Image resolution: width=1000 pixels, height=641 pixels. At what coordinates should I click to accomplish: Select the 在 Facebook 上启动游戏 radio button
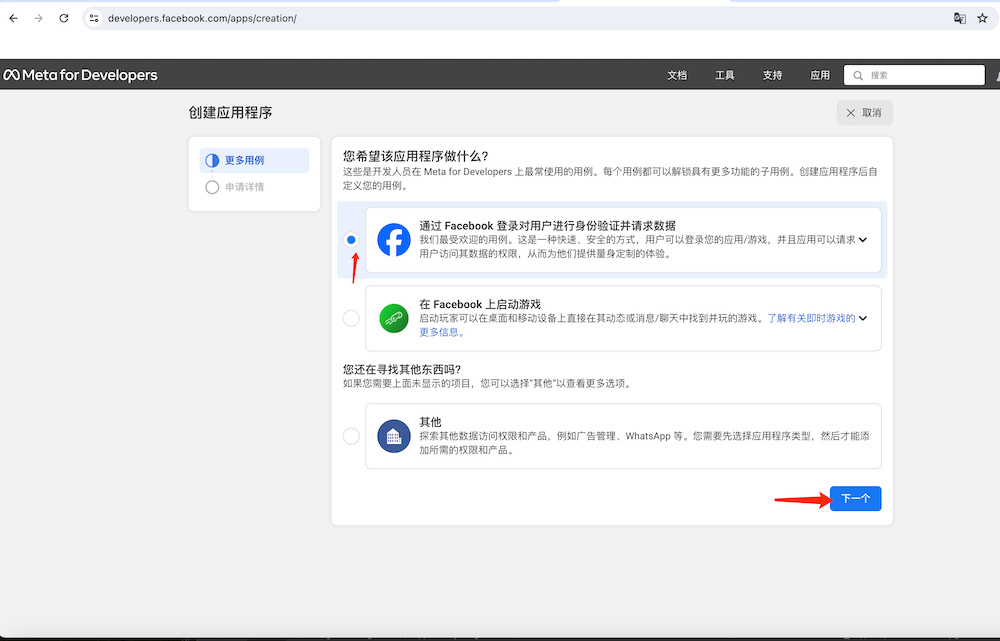(x=351, y=318)
